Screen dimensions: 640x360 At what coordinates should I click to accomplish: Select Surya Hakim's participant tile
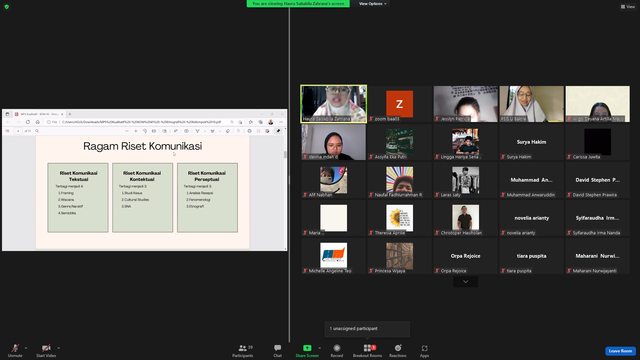(x=531, y=142)
